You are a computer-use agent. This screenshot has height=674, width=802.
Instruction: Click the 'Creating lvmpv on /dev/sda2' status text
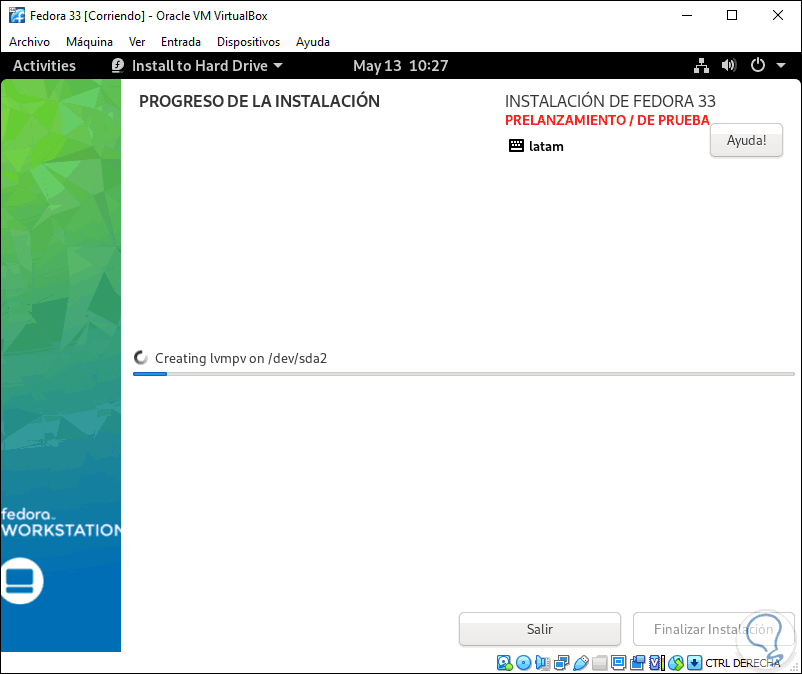241,358
